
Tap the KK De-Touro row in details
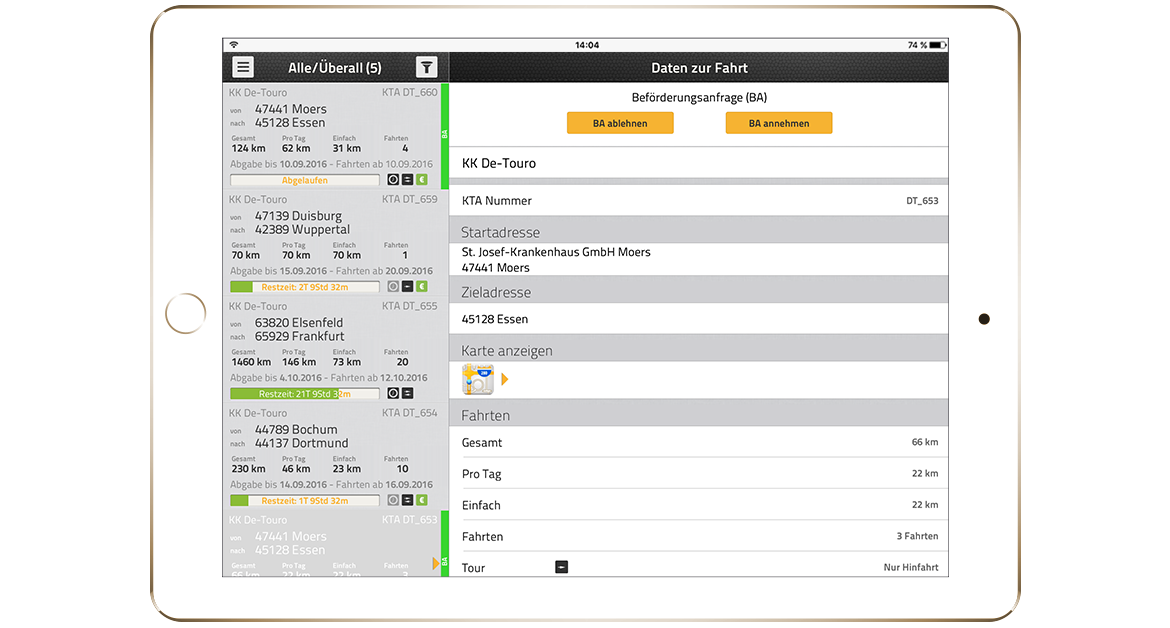[x=698, y=163]
